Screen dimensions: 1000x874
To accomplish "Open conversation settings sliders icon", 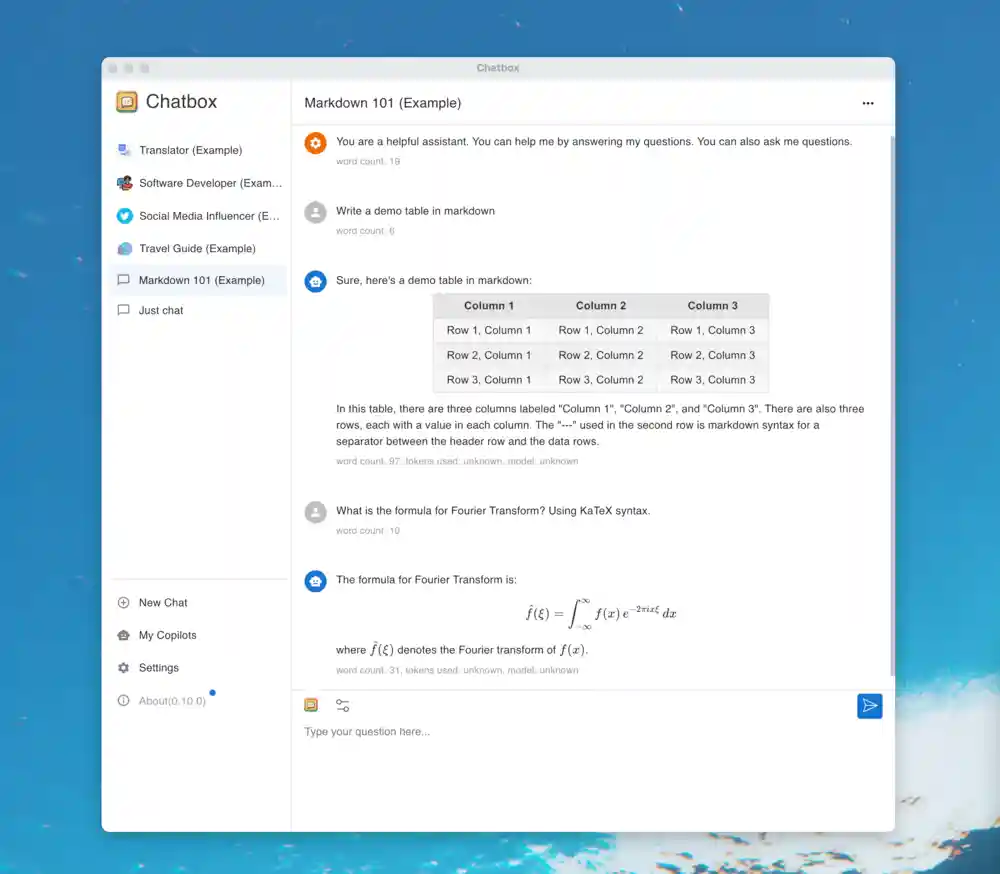I will pyautogui.click(x=342, y=705).
